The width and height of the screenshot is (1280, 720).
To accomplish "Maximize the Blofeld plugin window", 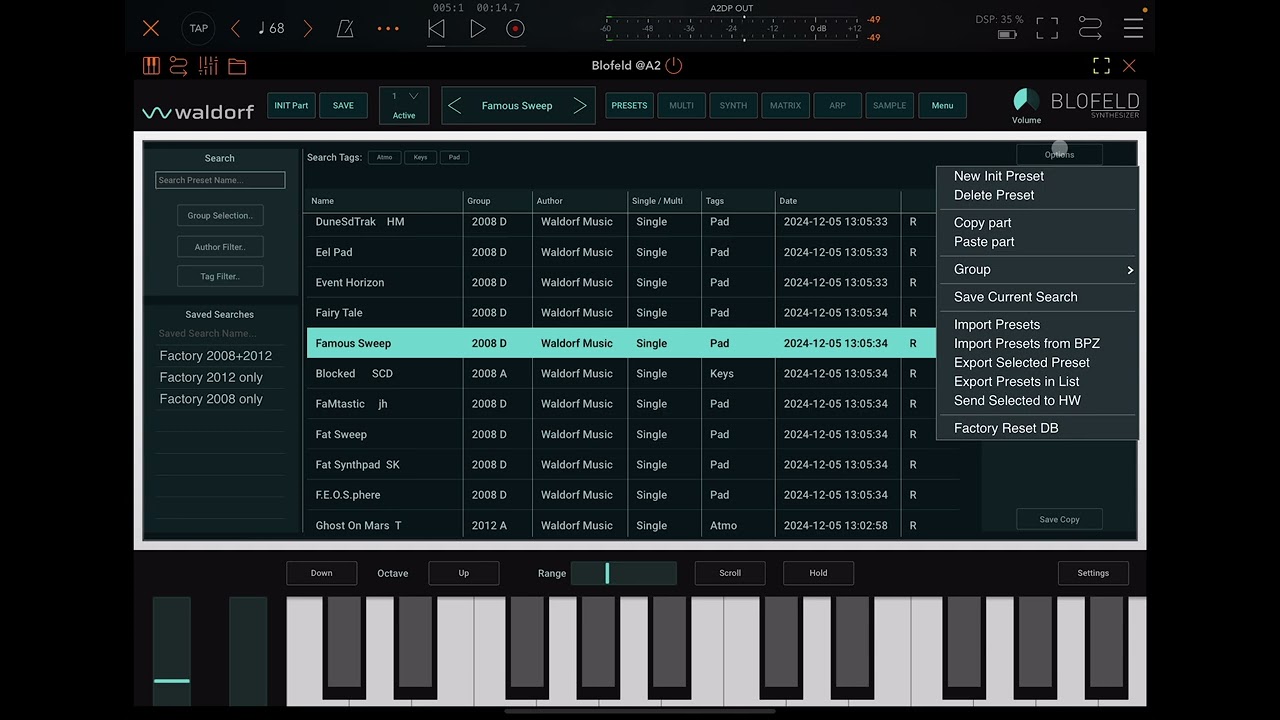I will [1101, 66].
